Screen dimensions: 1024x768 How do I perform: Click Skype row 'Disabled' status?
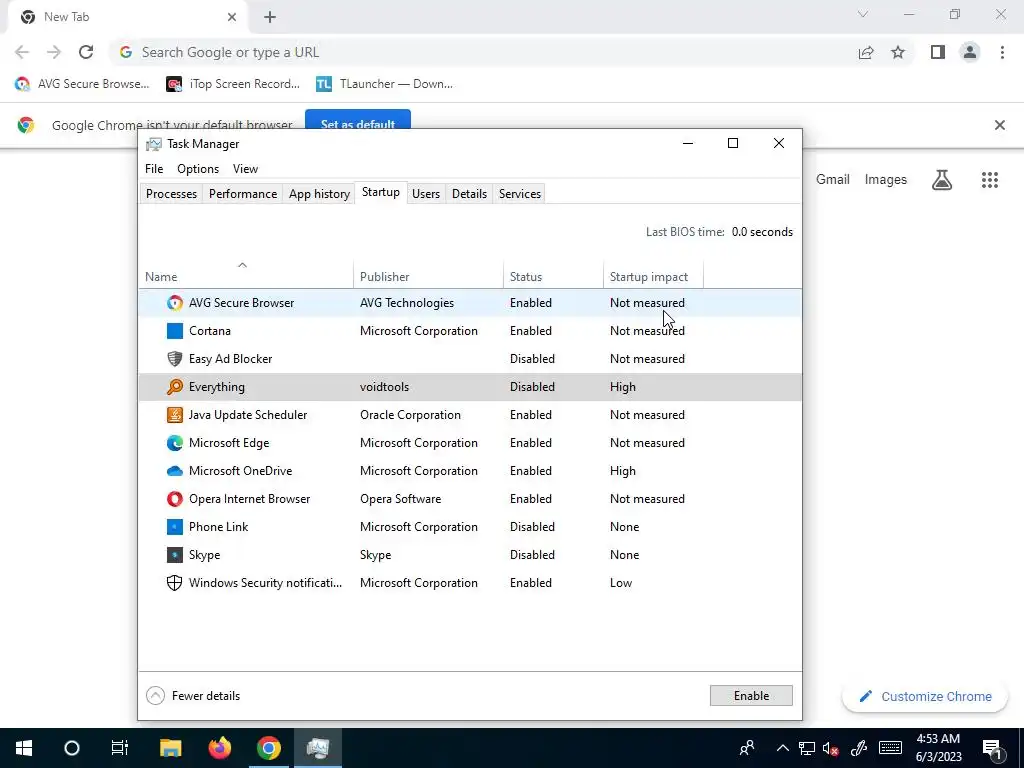pyautogui.click(x=532, y=555)
